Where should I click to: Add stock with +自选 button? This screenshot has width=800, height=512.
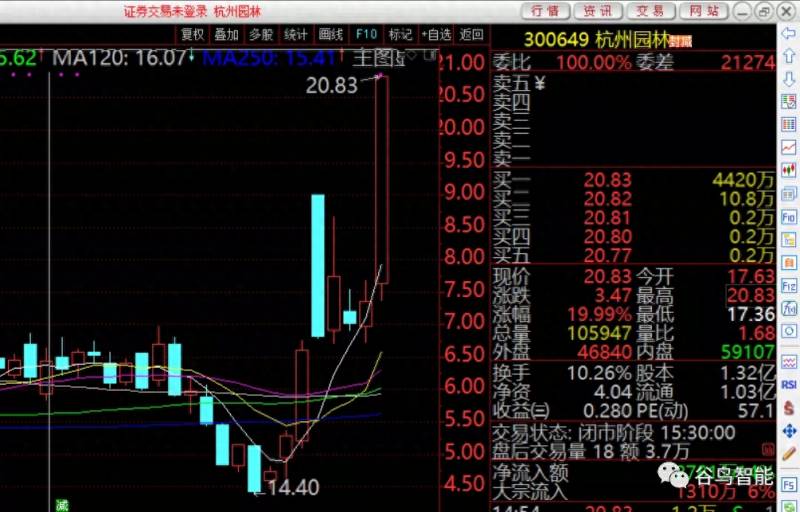436,35
